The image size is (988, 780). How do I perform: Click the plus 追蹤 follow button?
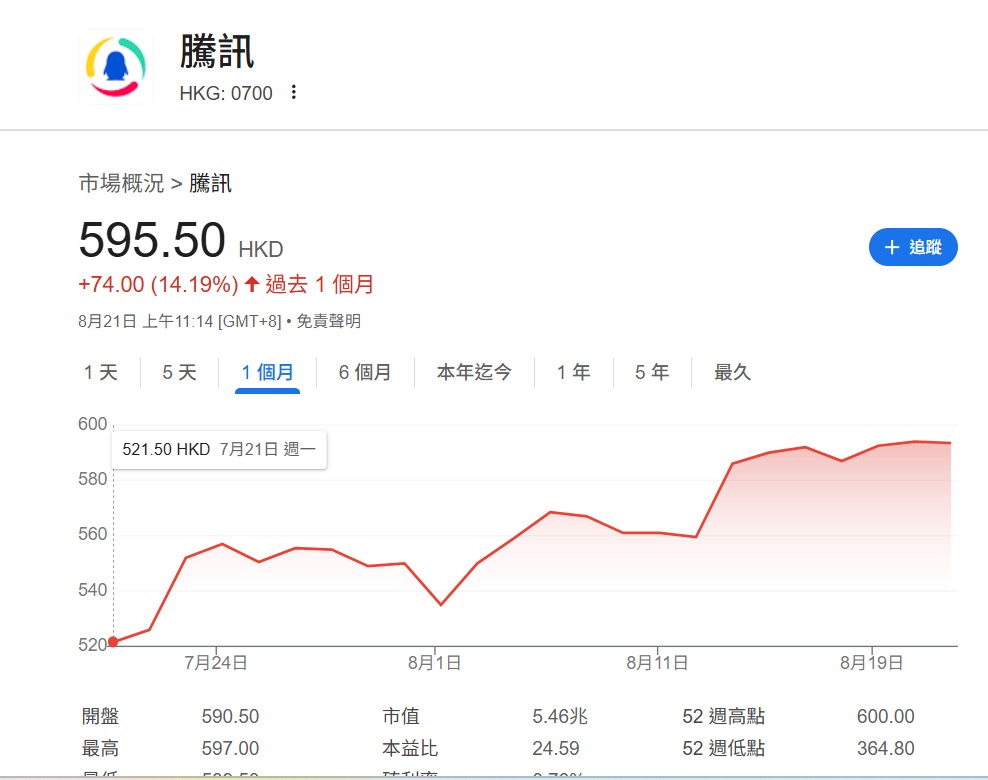913,247
